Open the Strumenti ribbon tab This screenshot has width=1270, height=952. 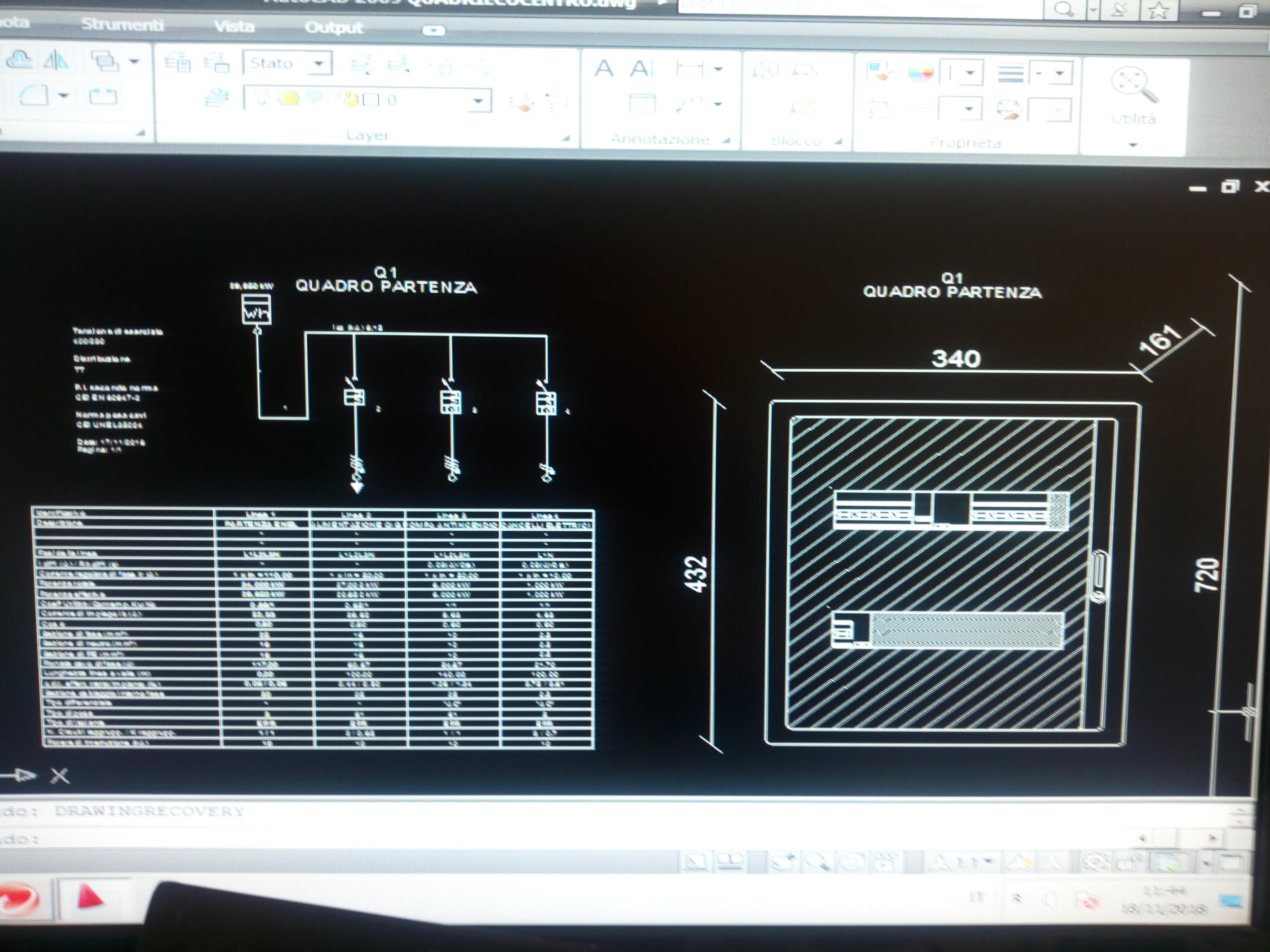coord(122,24)
